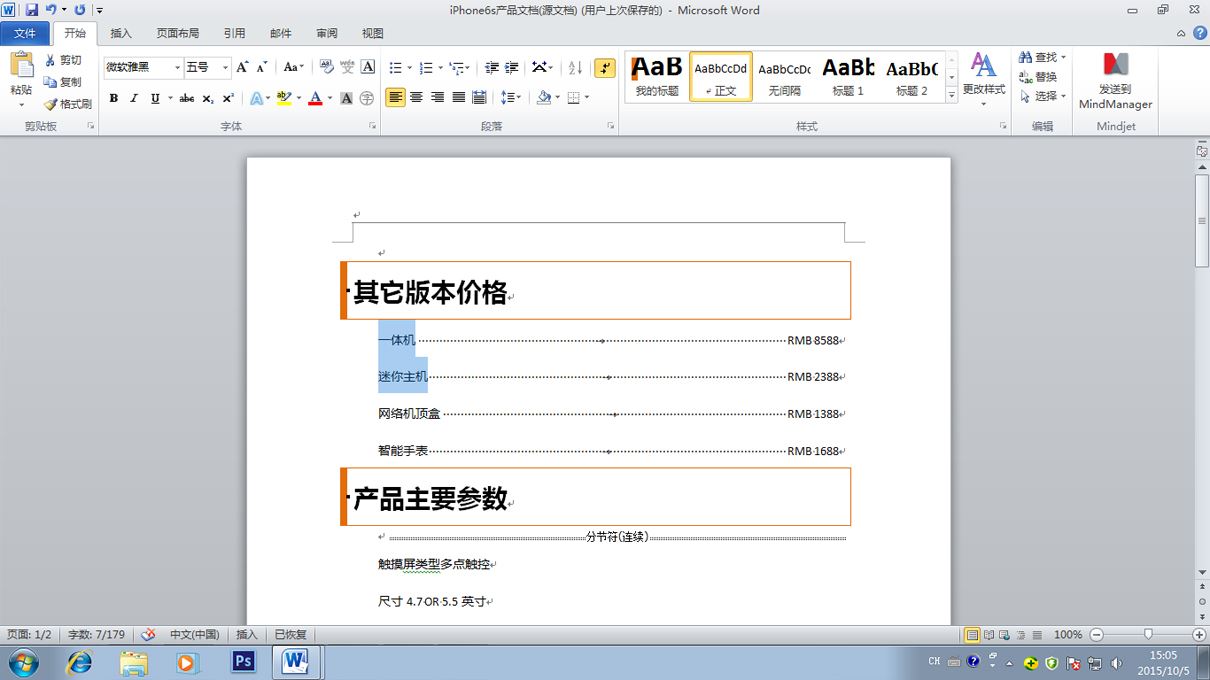Toggle Bold formatting

click(x=114, y=98)
